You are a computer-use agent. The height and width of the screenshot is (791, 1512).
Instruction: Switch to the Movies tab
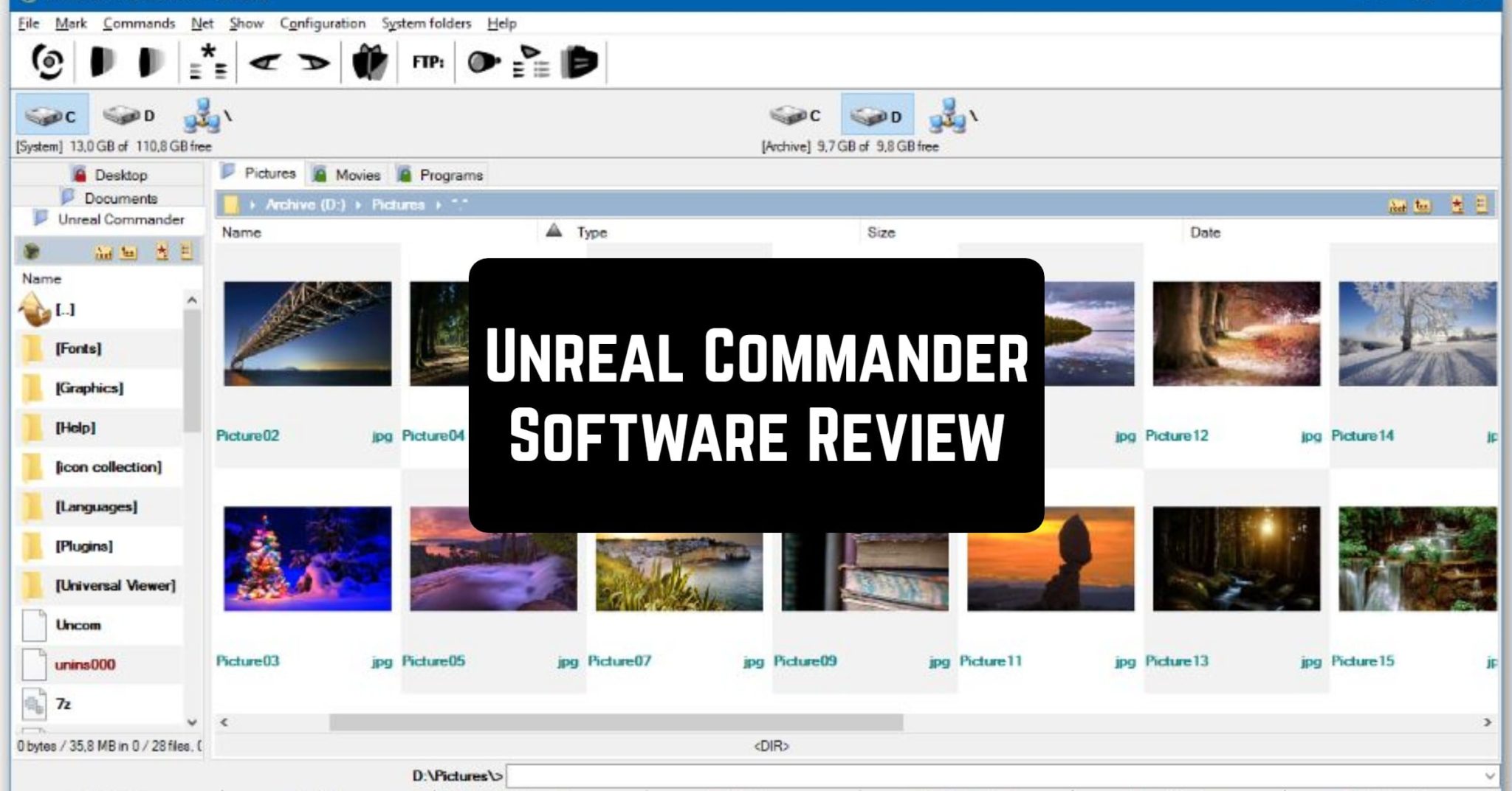coord(347,175)
